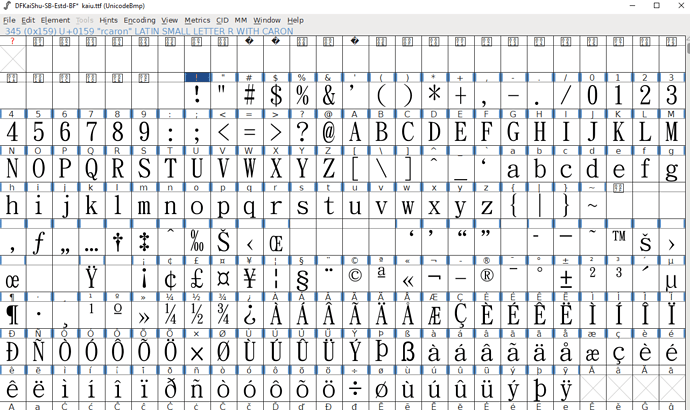This screenshot has width=690, height=410.
Task: Open the File menu
Action: (x=9, y=20)
